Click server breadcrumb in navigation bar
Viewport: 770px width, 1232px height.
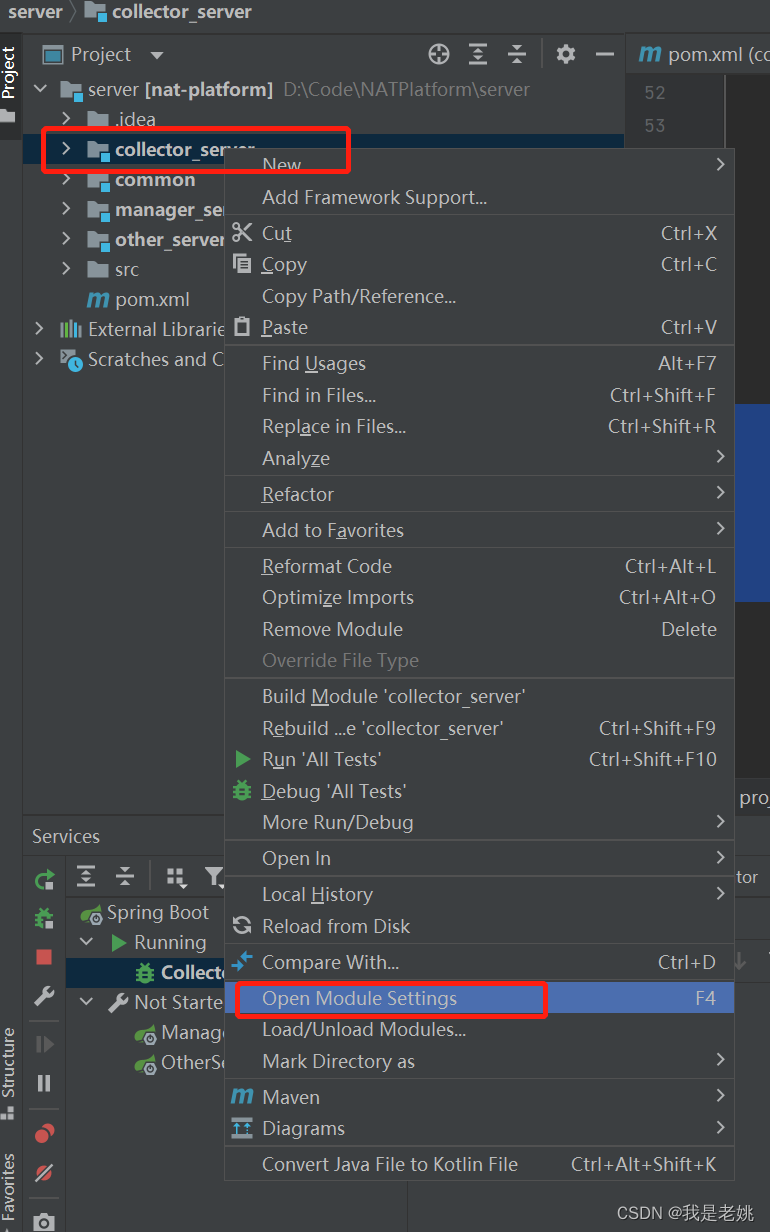click(x=35, y=12)
